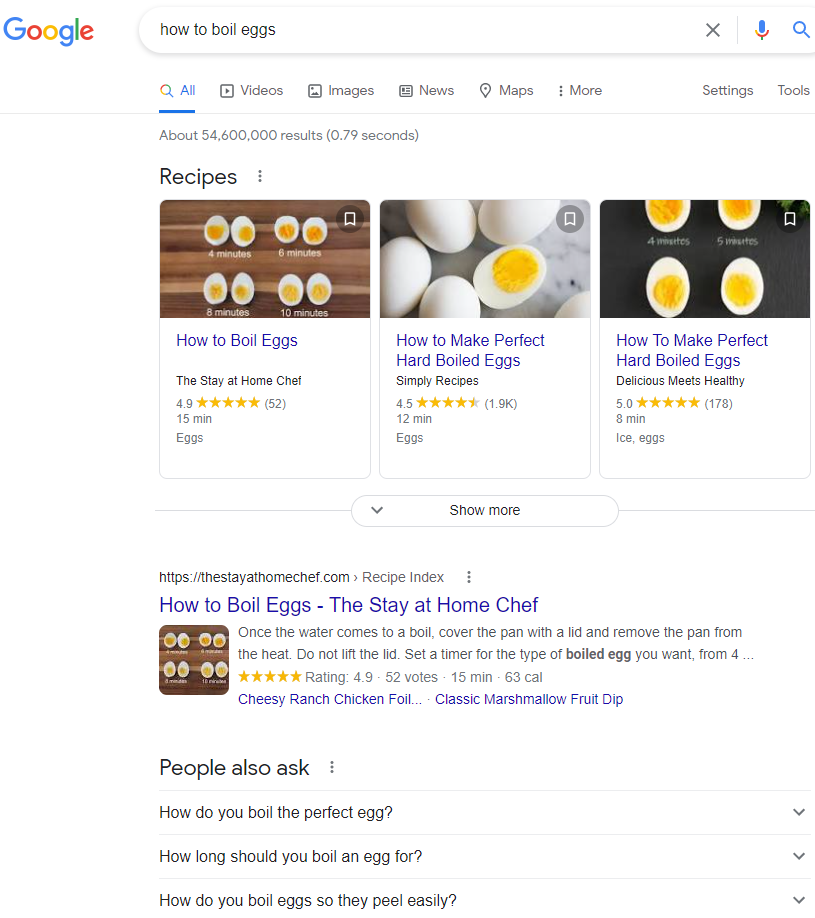Open the News results tab
The image size is (815, 918).
tap(426, 90)
